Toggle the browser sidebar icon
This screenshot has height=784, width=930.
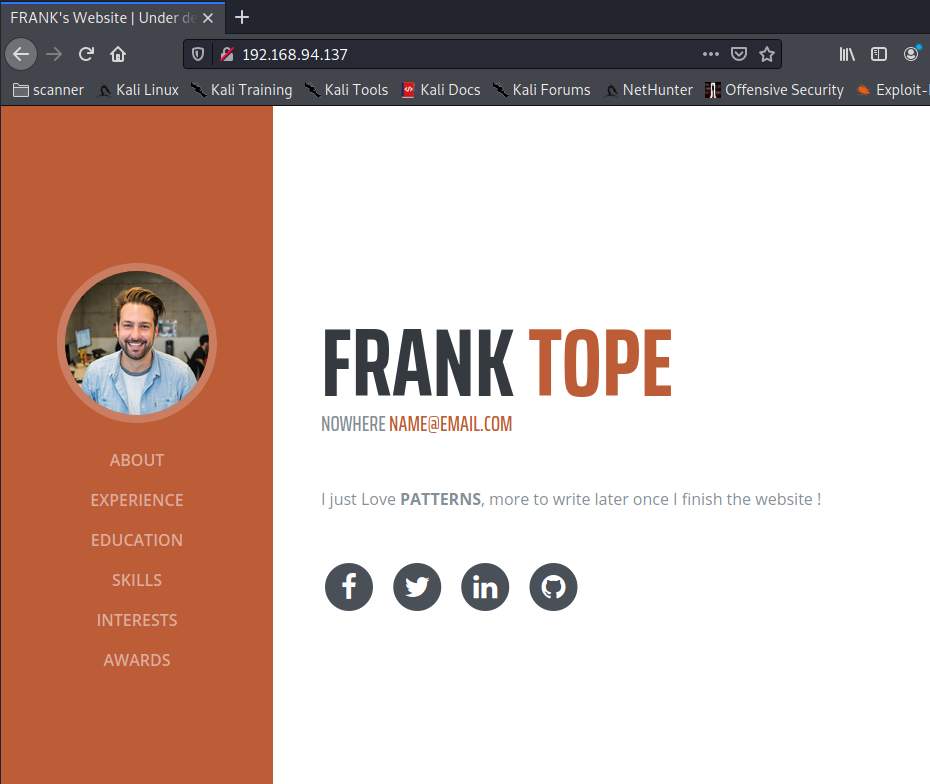(x=878, y=55)
